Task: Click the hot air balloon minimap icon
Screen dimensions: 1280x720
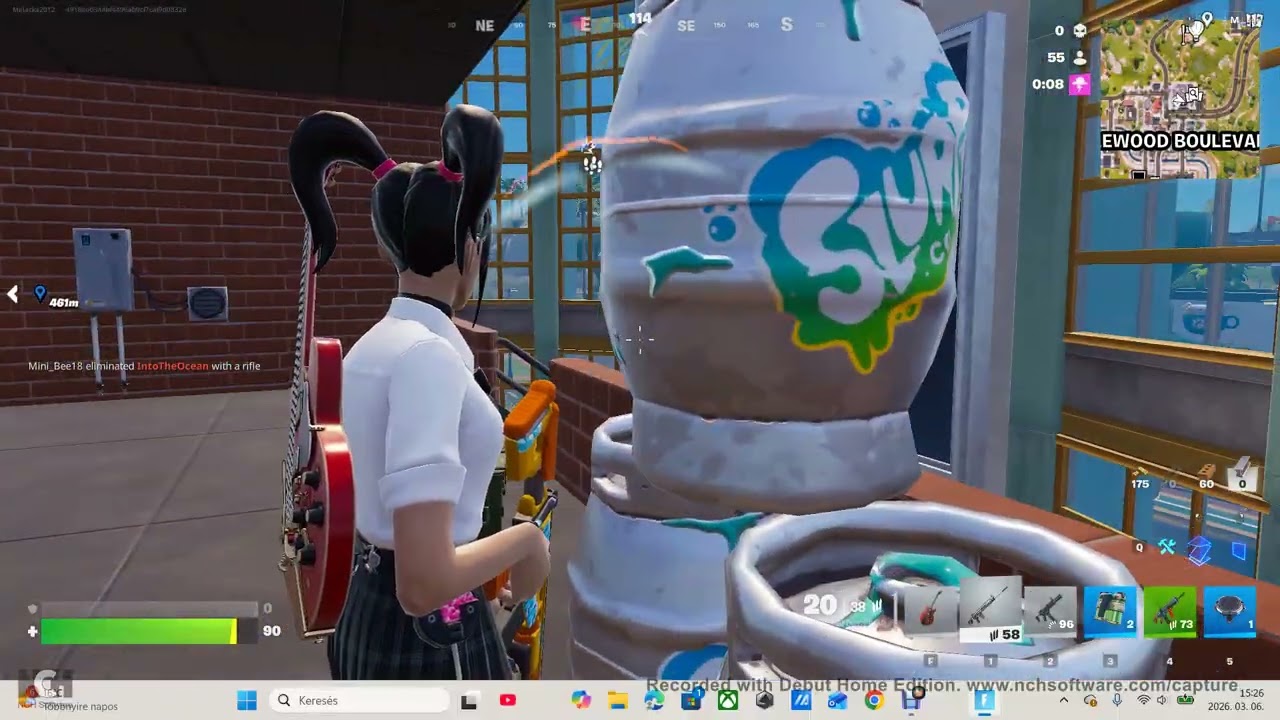Action: [x=1196, y=31]
